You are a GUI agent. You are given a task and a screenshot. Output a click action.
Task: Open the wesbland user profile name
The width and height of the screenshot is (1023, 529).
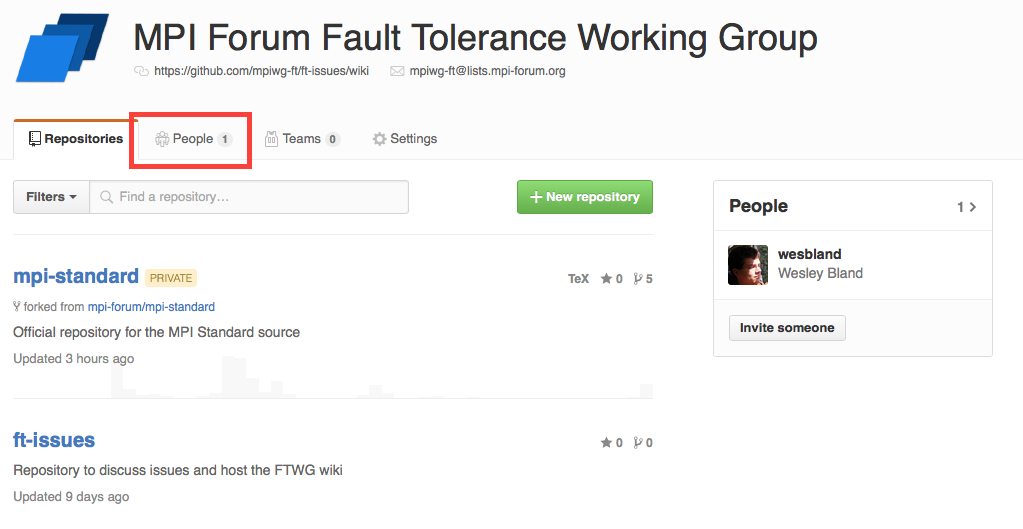810,254
